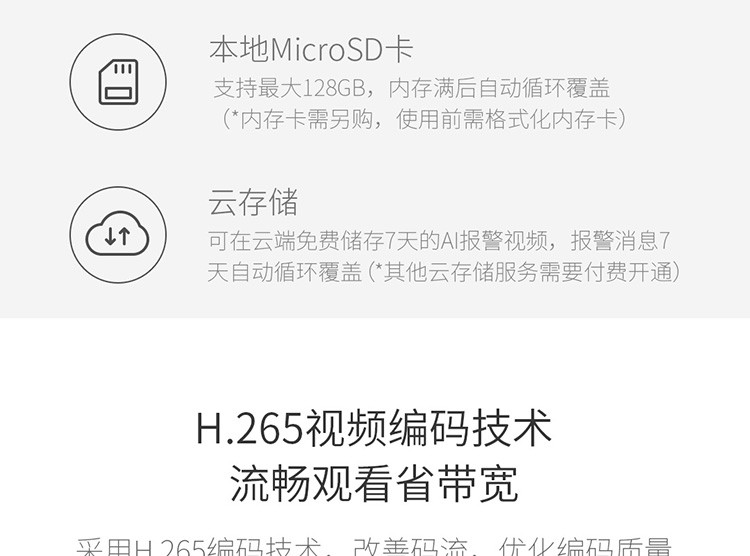Click the 改善码流 text at the bottom
The image size is (750, 556).
(x=410, y=546)
